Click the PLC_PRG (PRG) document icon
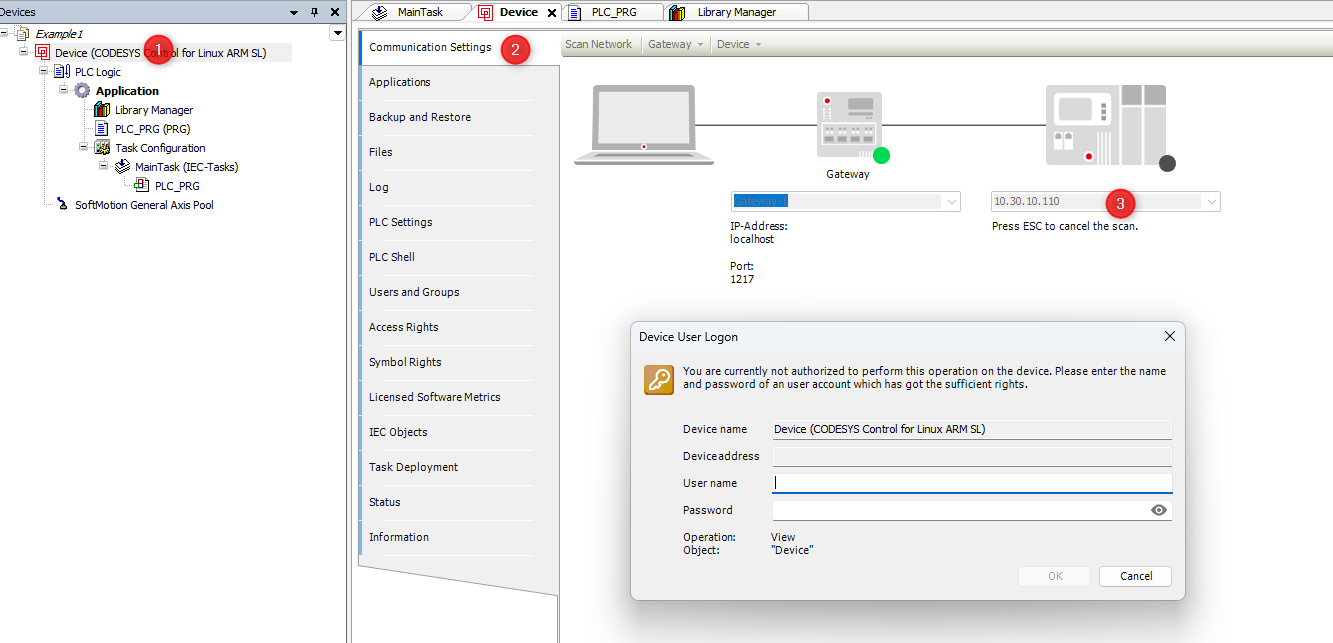The height and width of the screenshot is (643, 1333). pyautogui.click(x=102, y=129)
